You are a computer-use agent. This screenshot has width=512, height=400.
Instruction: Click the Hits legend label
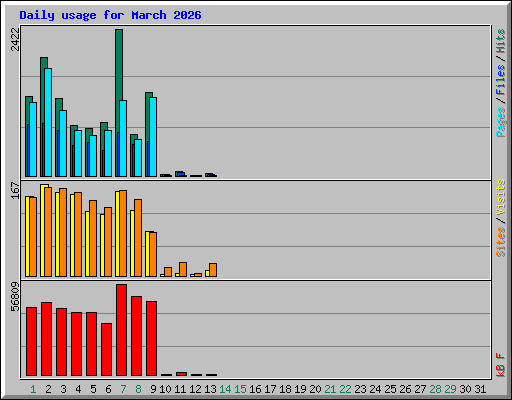click(x=500, y=41)
